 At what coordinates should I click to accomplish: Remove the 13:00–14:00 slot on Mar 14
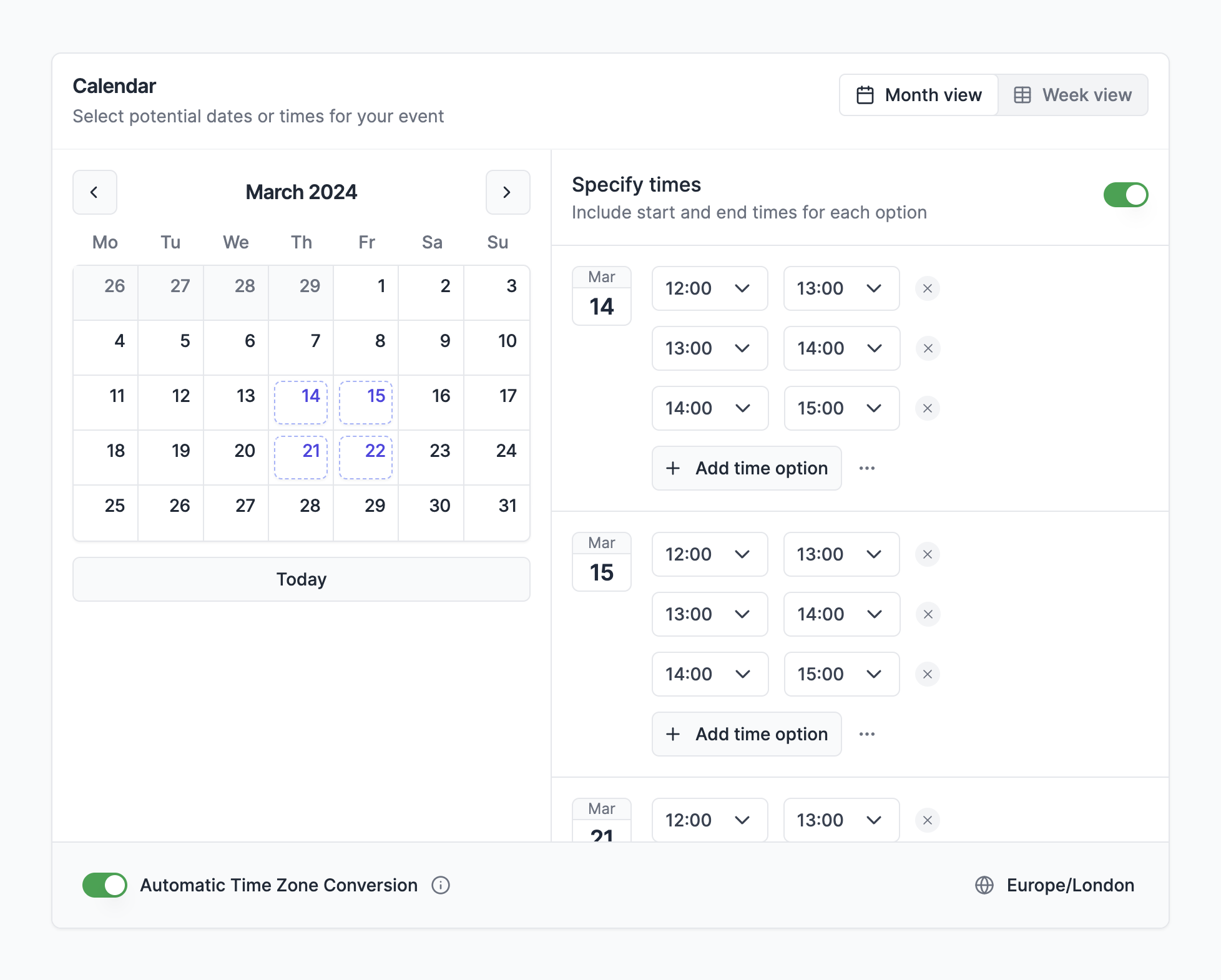point(927,348)
